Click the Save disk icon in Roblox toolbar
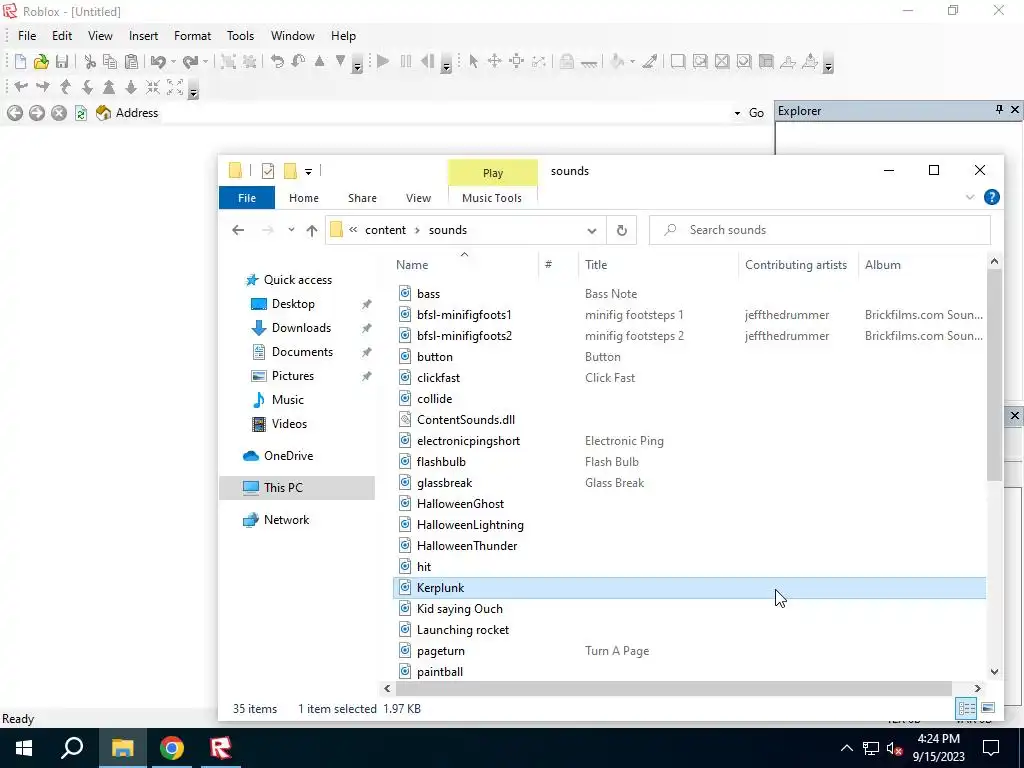 (x=62, y=62)
